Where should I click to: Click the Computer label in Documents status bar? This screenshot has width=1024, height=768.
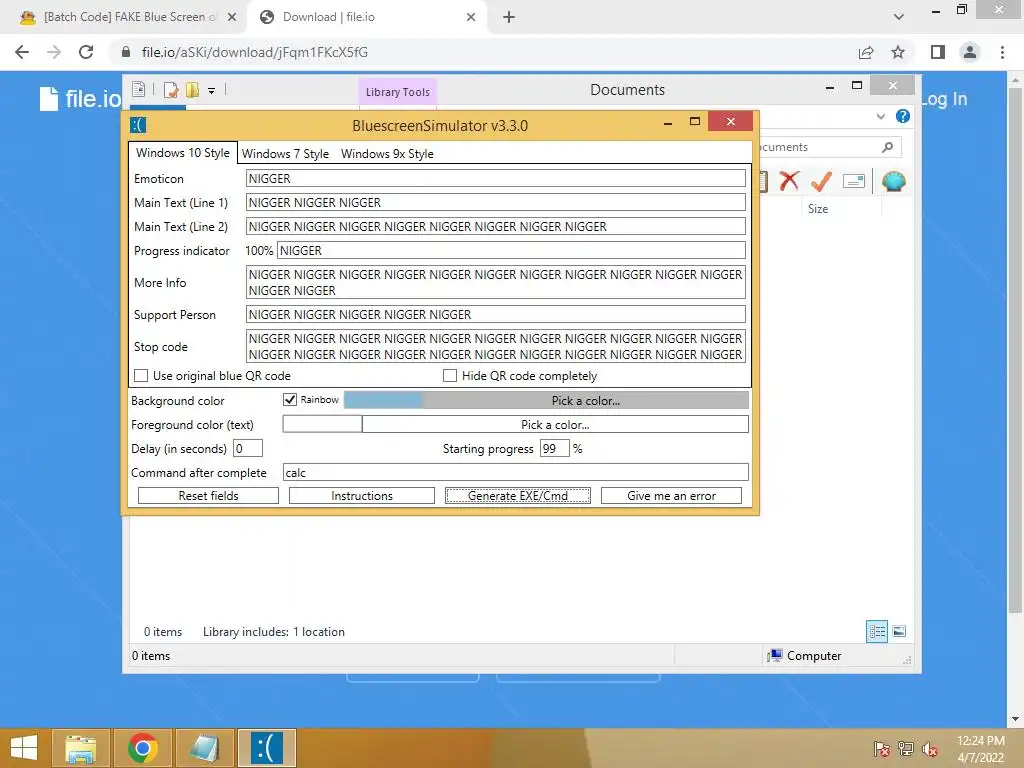click(x=814, y=656)
